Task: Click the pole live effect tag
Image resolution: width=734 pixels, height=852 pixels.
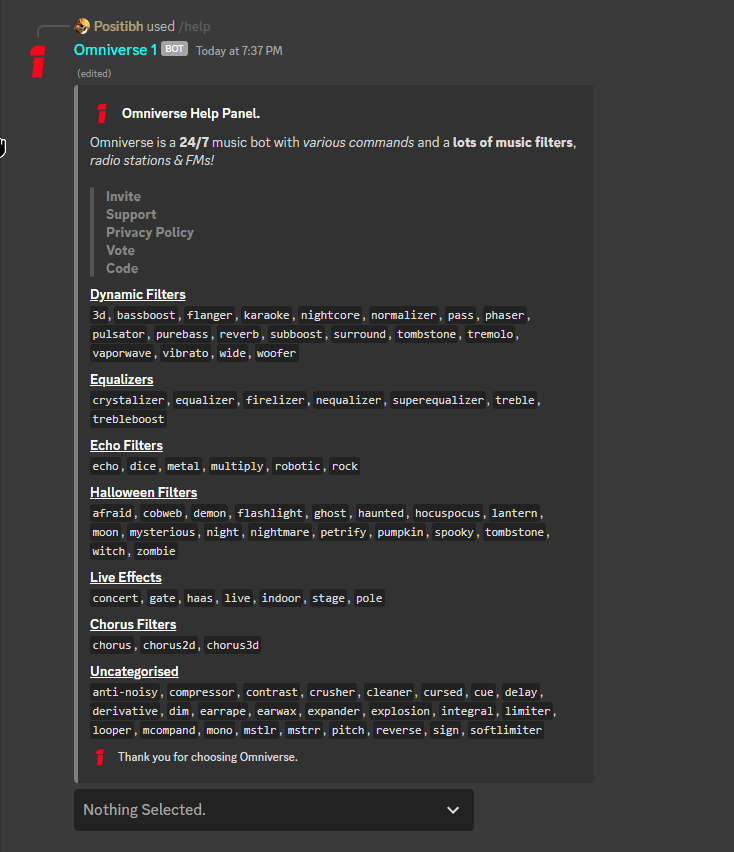Action: 369,598
